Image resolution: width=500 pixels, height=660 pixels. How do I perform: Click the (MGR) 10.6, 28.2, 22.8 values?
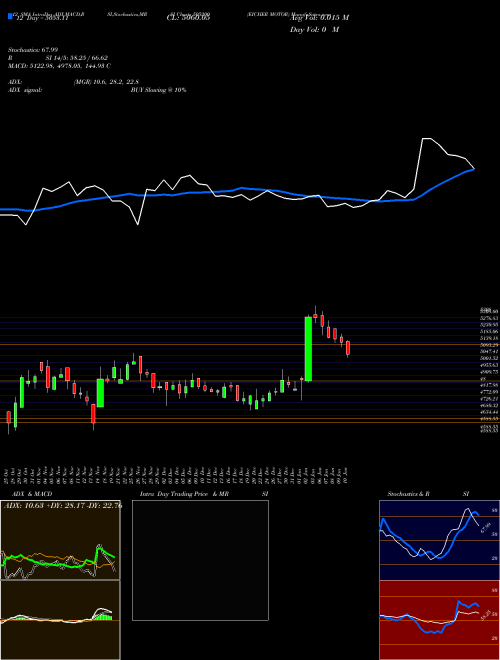click(x=106, y=82)
